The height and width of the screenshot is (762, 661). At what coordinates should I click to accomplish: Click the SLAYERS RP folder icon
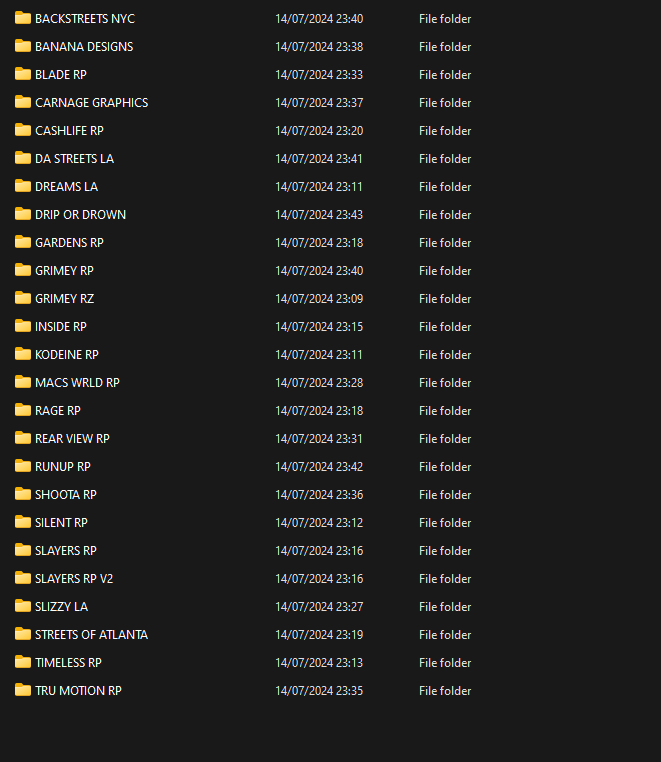pos(23,551)
